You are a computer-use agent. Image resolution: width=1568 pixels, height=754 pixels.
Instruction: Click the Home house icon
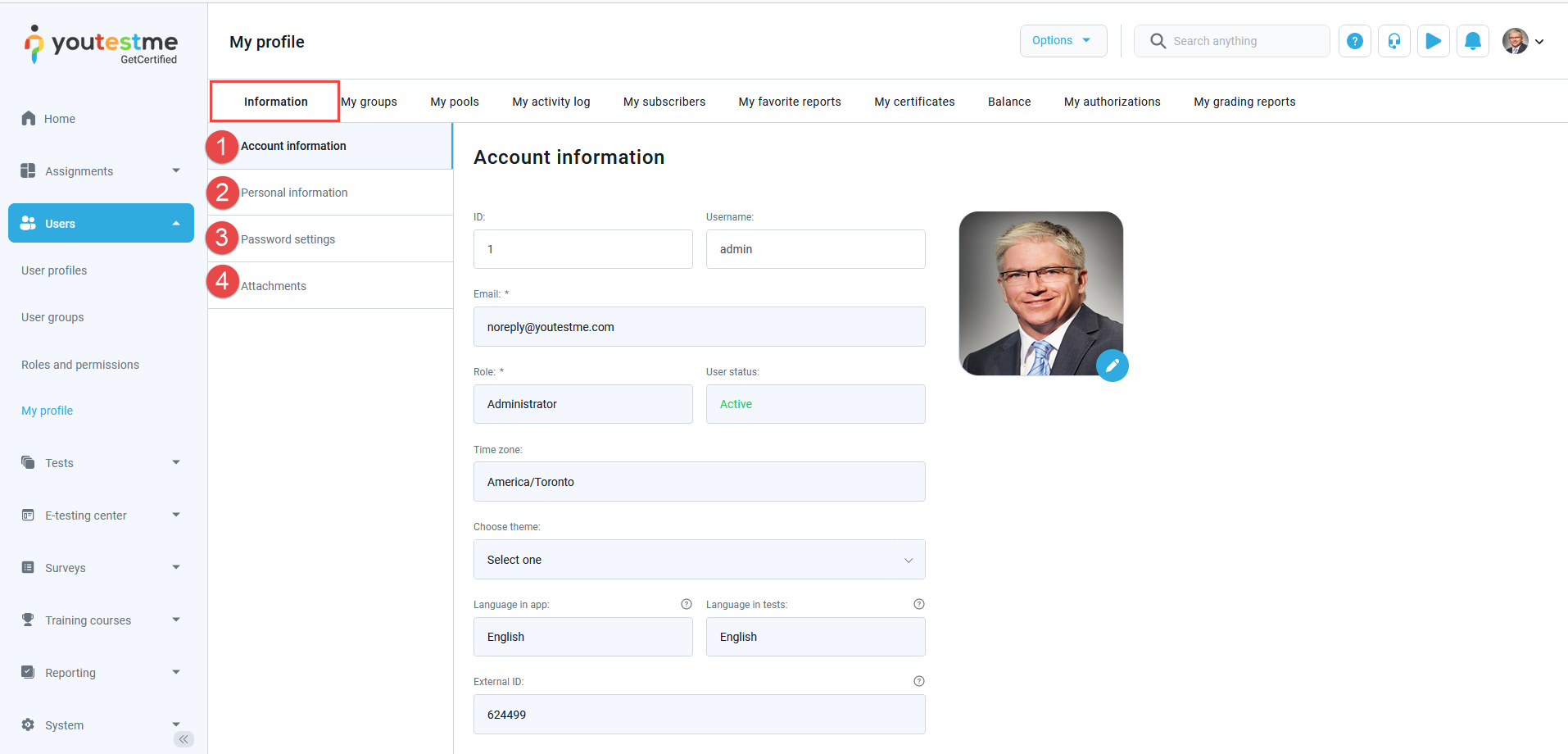tap(29, 118)
